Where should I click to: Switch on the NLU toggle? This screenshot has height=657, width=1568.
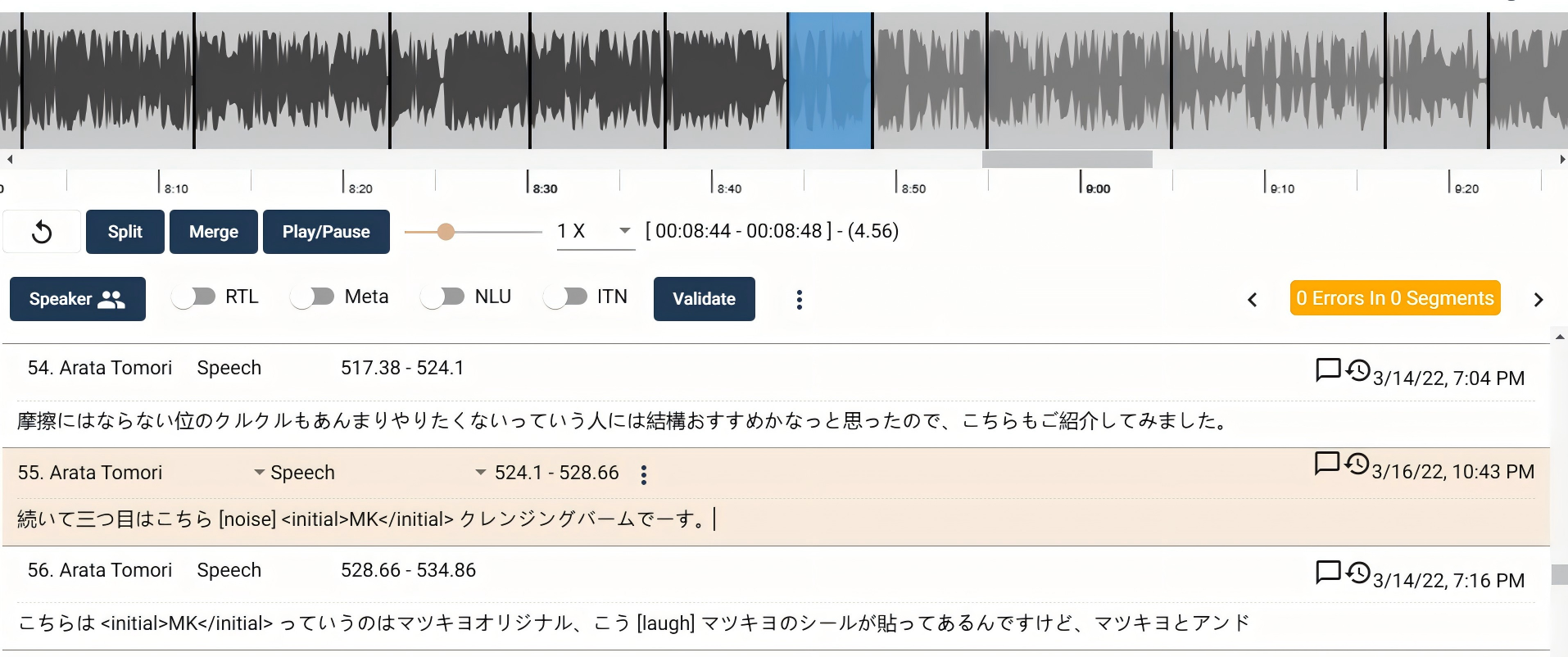(443, 297)
